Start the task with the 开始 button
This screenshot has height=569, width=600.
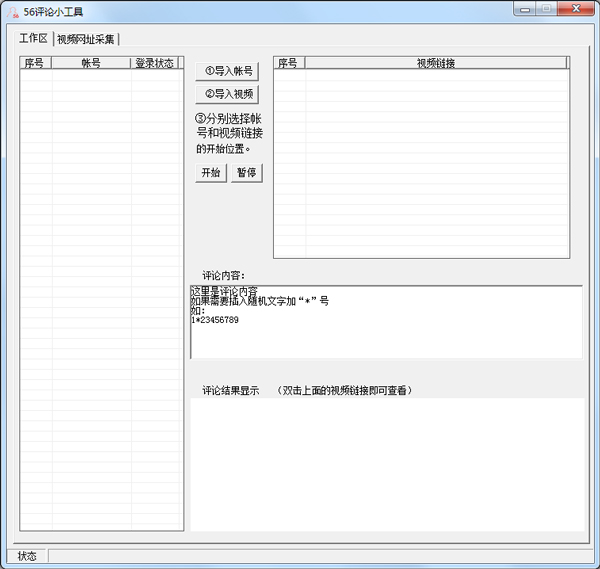[x=210, y=173]
